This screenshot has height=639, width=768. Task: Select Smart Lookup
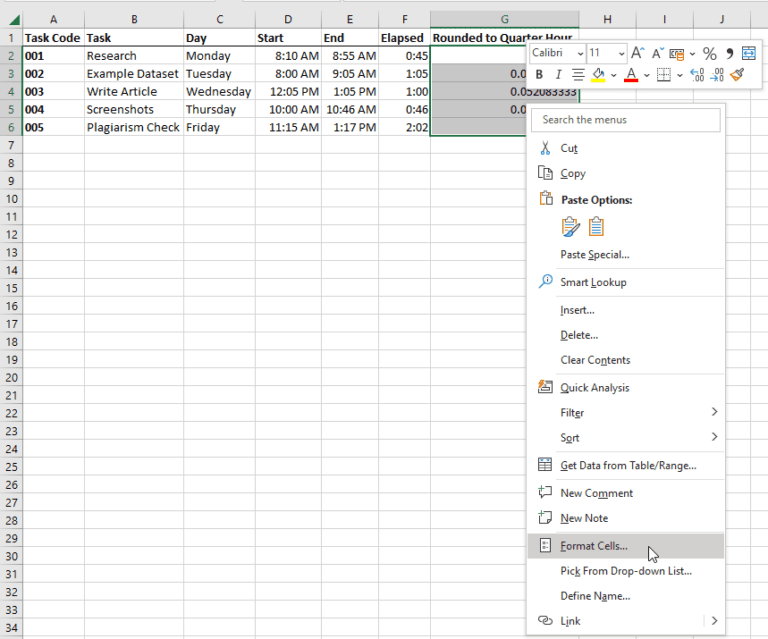click(625, 282)
